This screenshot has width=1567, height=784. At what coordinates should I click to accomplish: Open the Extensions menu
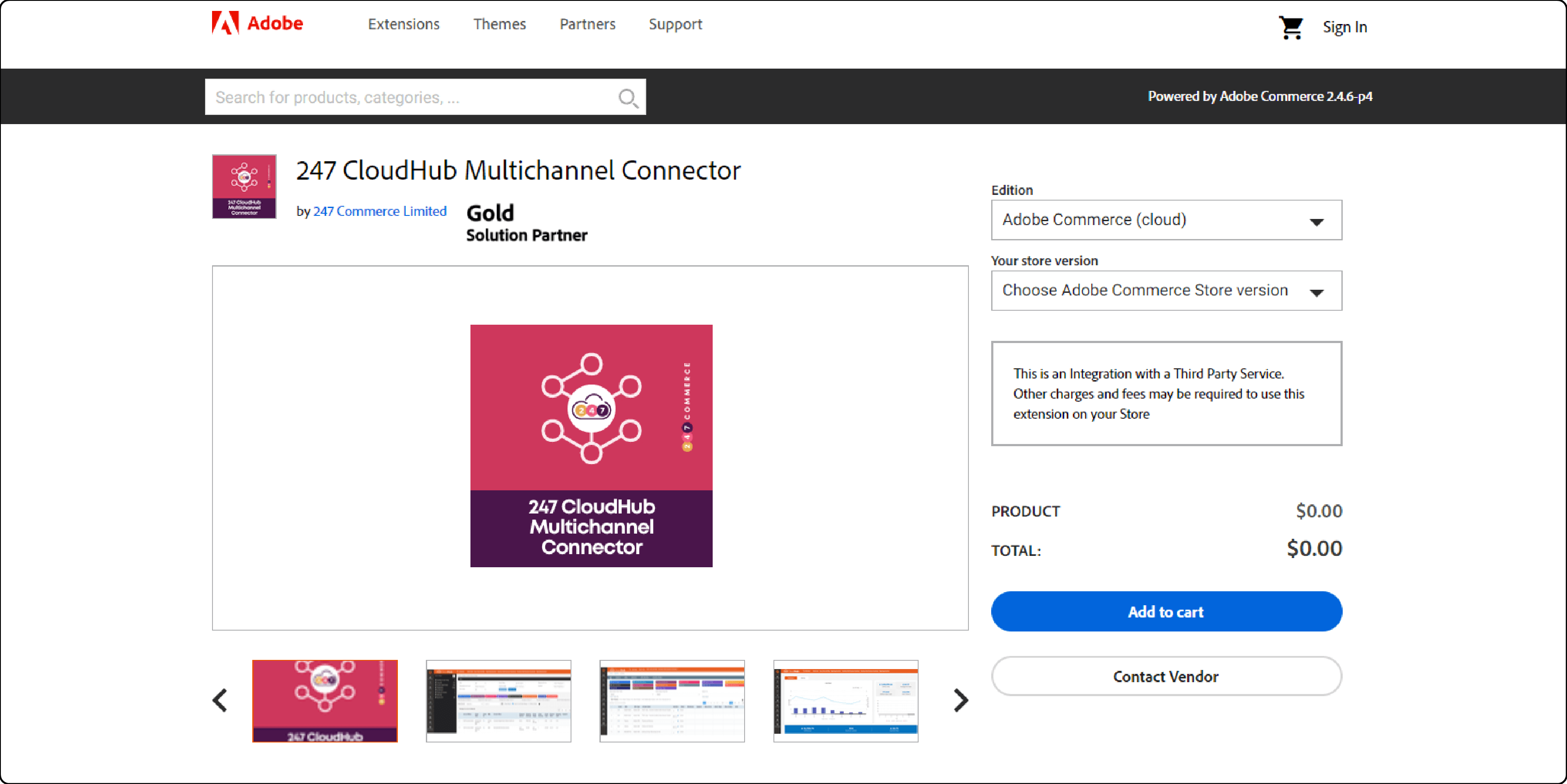click(x=403, y=24)
